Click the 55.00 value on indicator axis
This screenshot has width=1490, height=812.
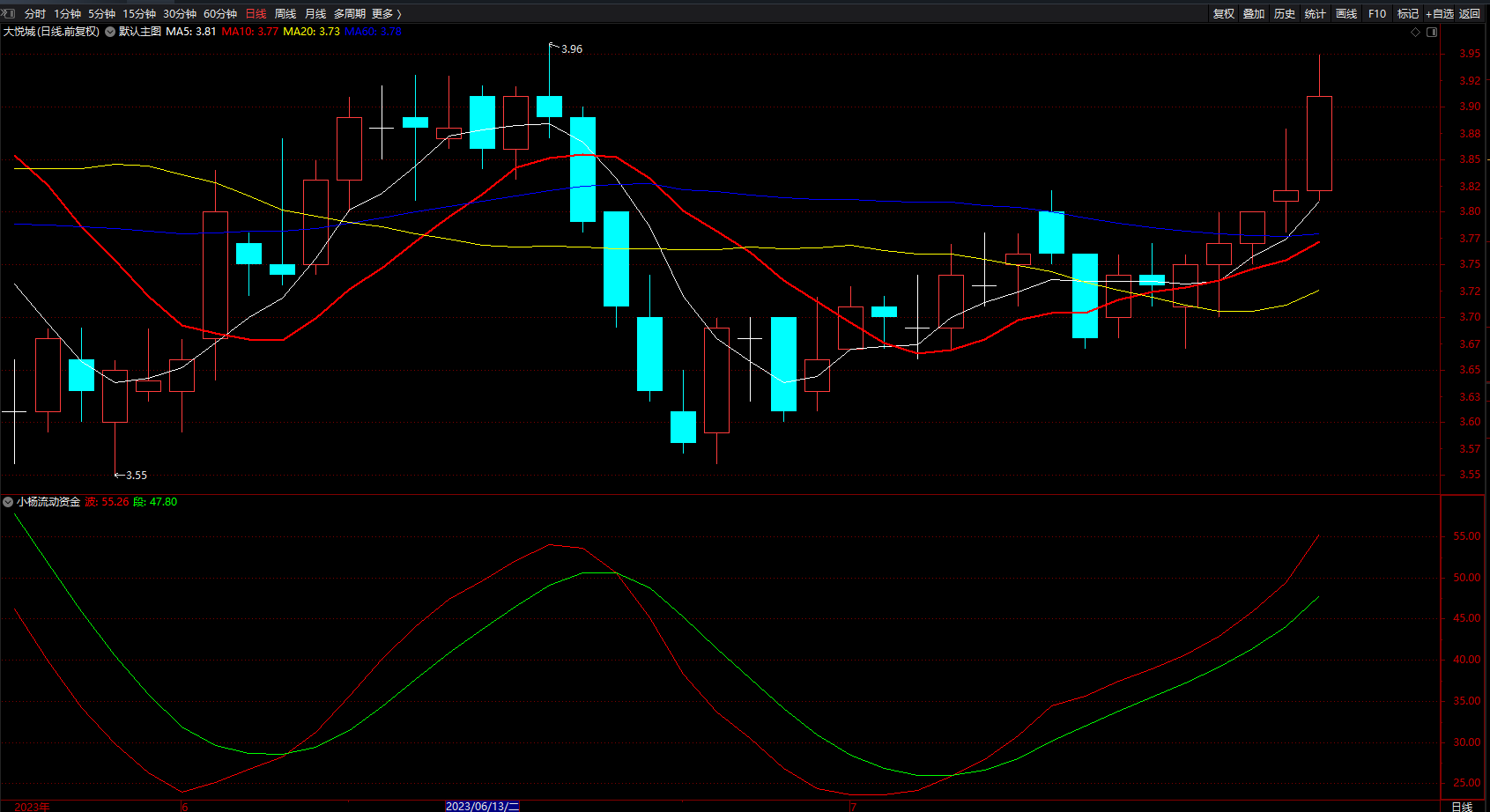coord(1467,536)
